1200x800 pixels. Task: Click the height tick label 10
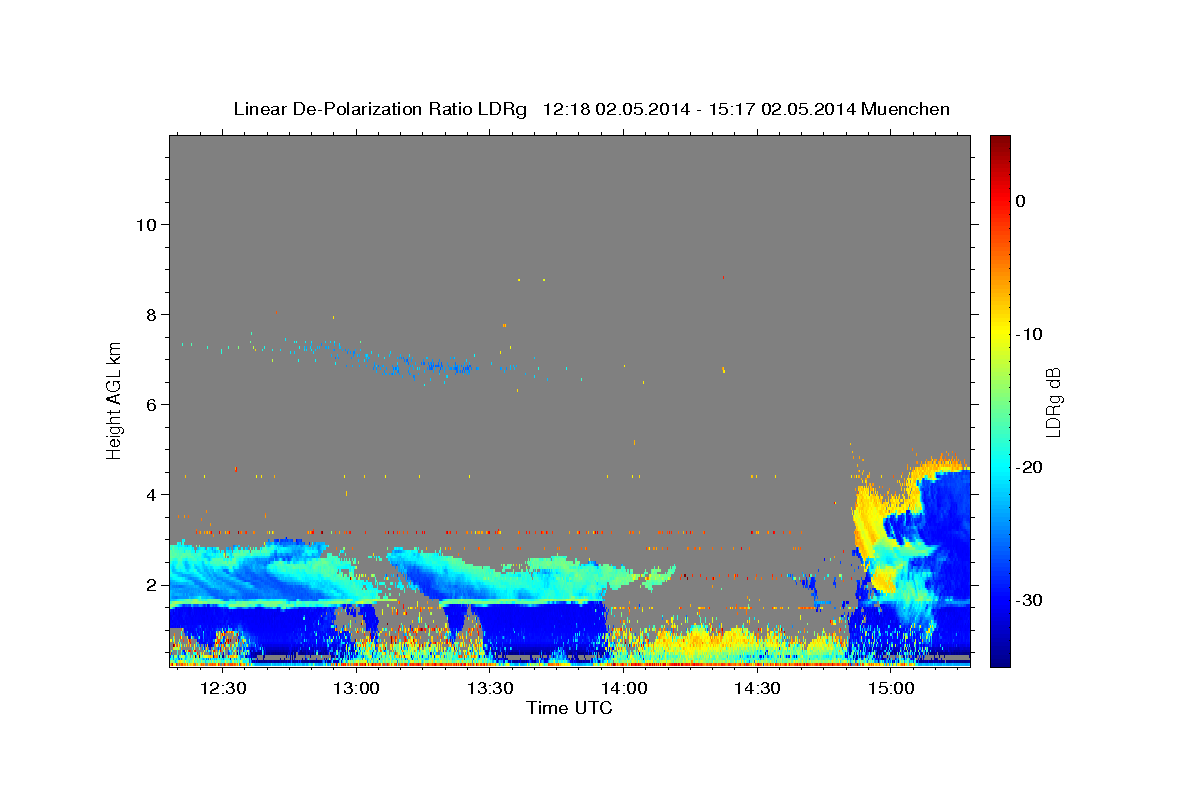tap(148, 225)
